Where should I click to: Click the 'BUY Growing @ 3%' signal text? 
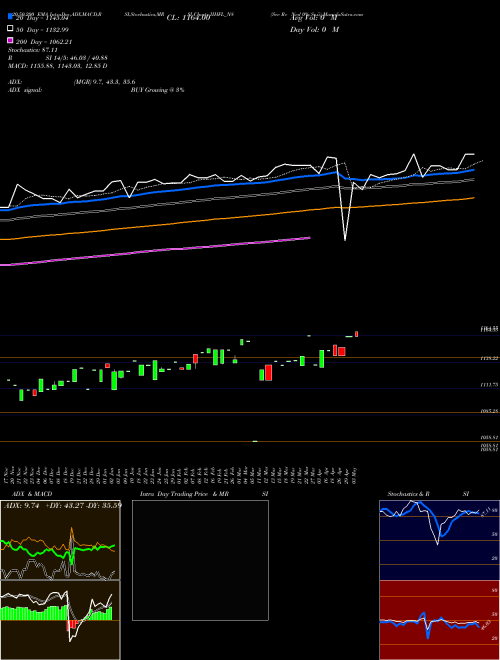157,90
